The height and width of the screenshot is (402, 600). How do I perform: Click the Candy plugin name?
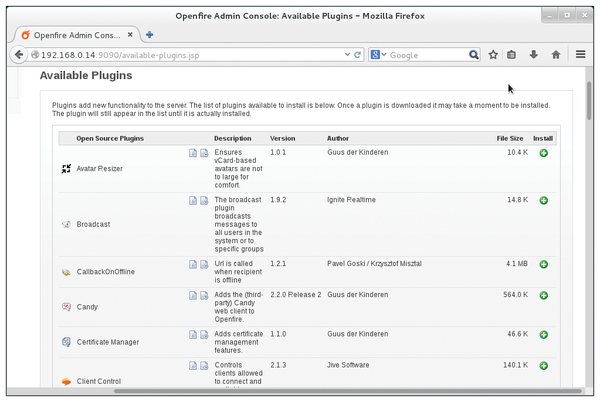click(x=87, y=307)
